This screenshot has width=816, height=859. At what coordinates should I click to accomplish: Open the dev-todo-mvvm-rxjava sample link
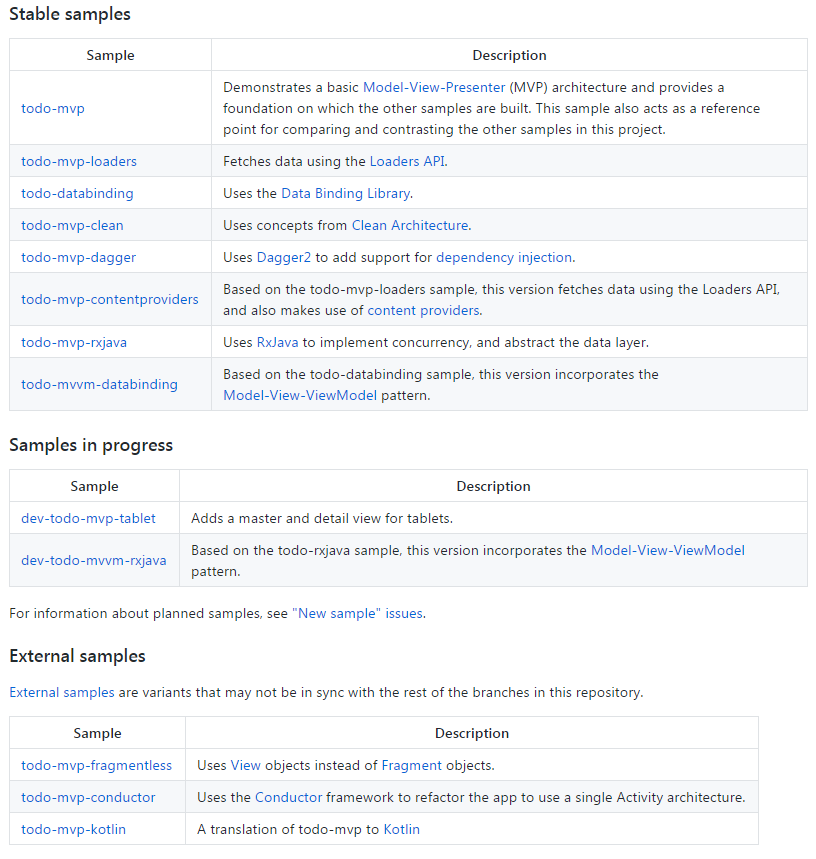point(94,561)
